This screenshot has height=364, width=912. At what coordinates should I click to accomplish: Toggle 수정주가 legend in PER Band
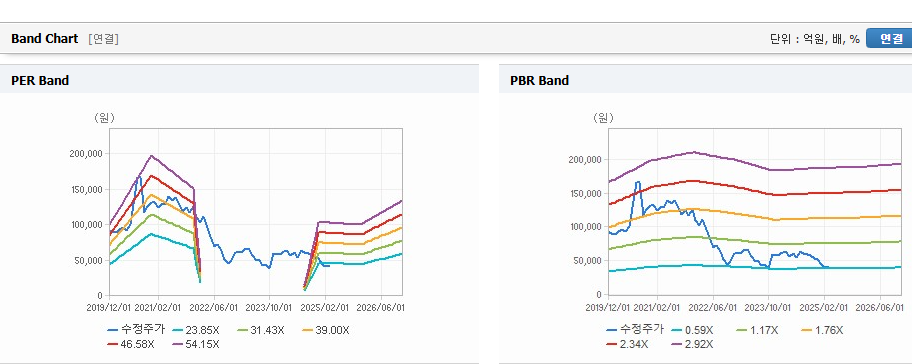[136, 330]
